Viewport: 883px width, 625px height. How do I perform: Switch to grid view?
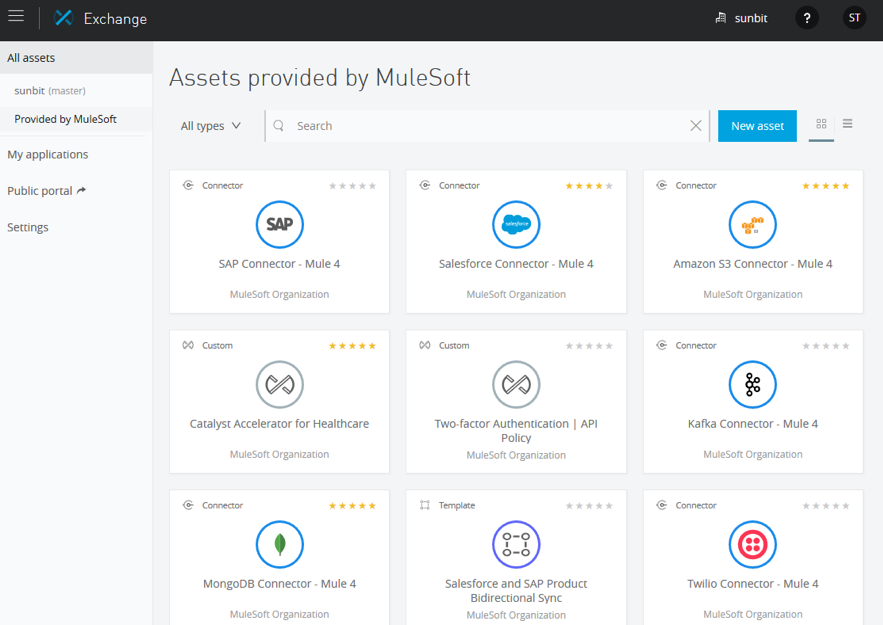click(x=821, y=124)
